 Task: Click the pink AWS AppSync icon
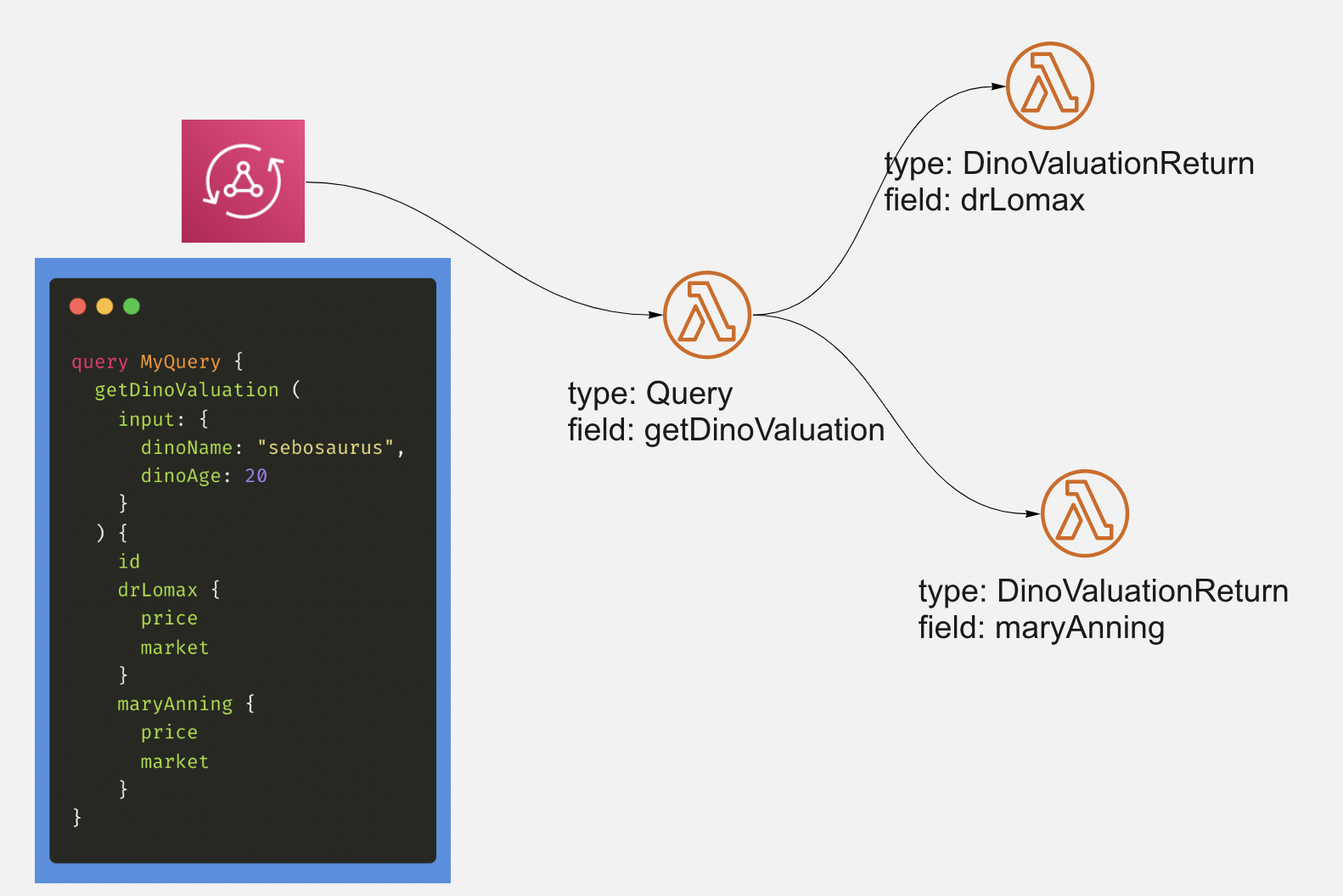(243, 181)
